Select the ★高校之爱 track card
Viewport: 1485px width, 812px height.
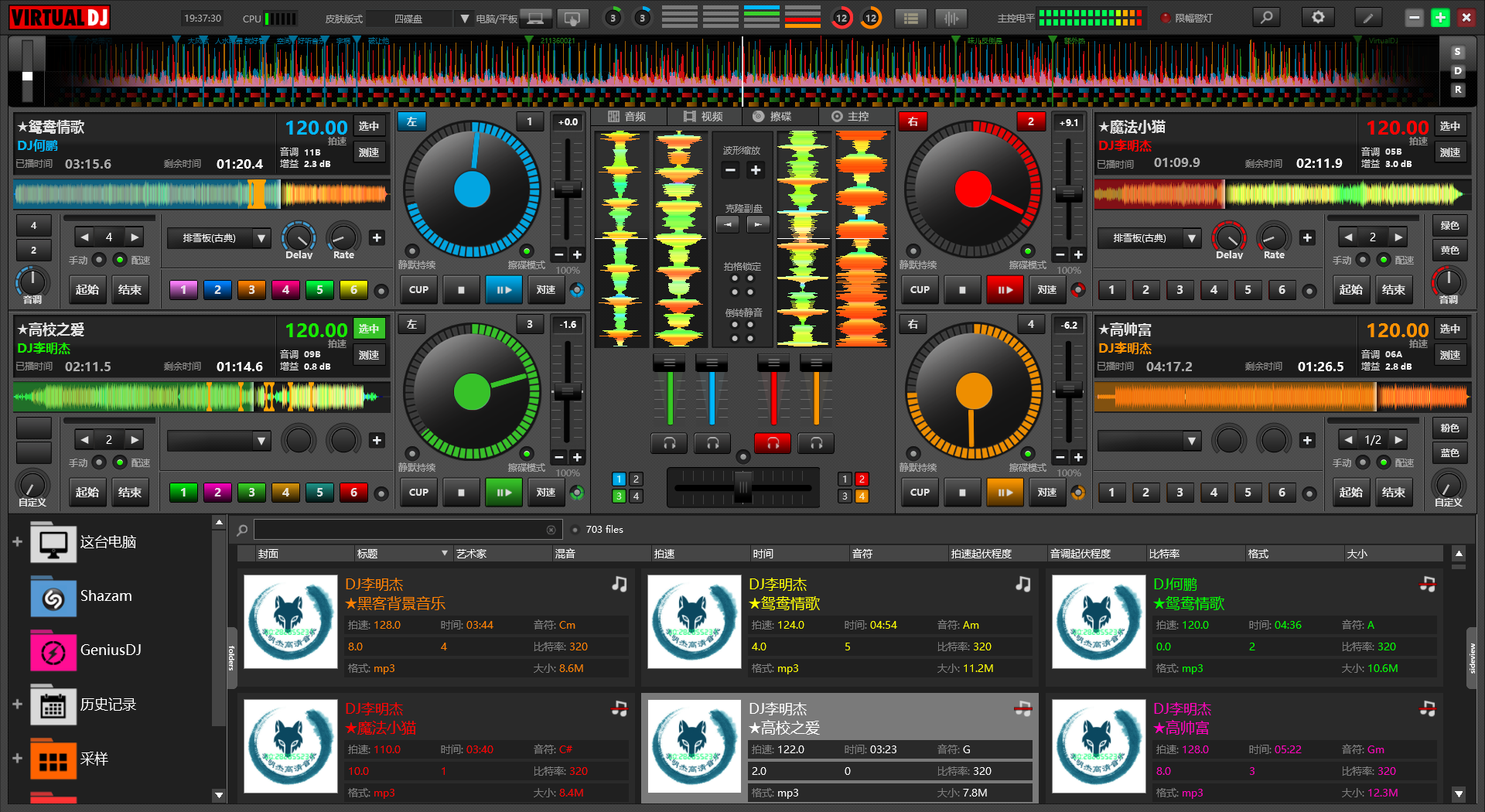[x=839, y=748]
